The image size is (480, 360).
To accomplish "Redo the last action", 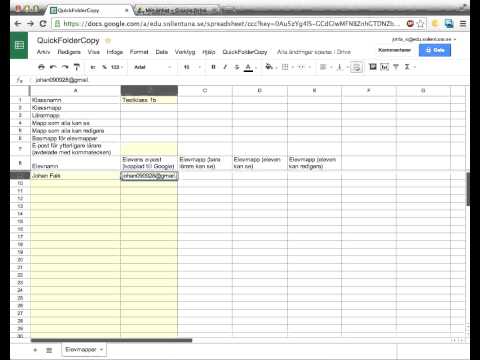I will [x=65, y=67].
